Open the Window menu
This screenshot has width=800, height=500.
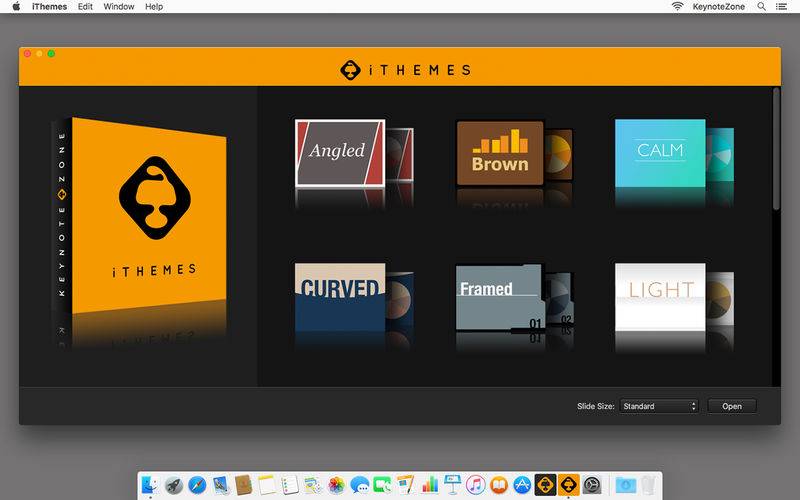(118, 7)
